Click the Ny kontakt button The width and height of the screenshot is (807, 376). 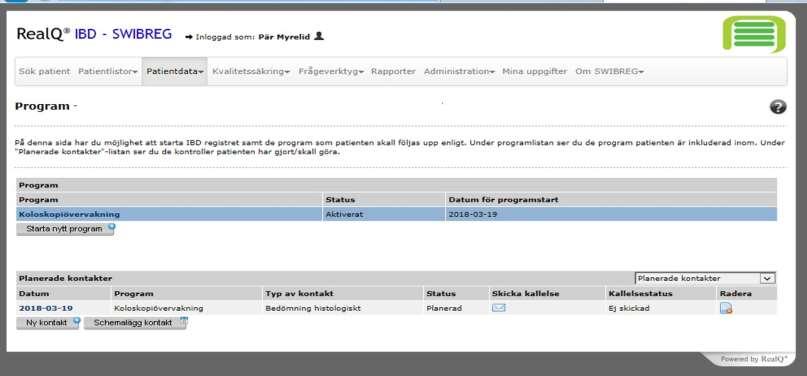48,323
